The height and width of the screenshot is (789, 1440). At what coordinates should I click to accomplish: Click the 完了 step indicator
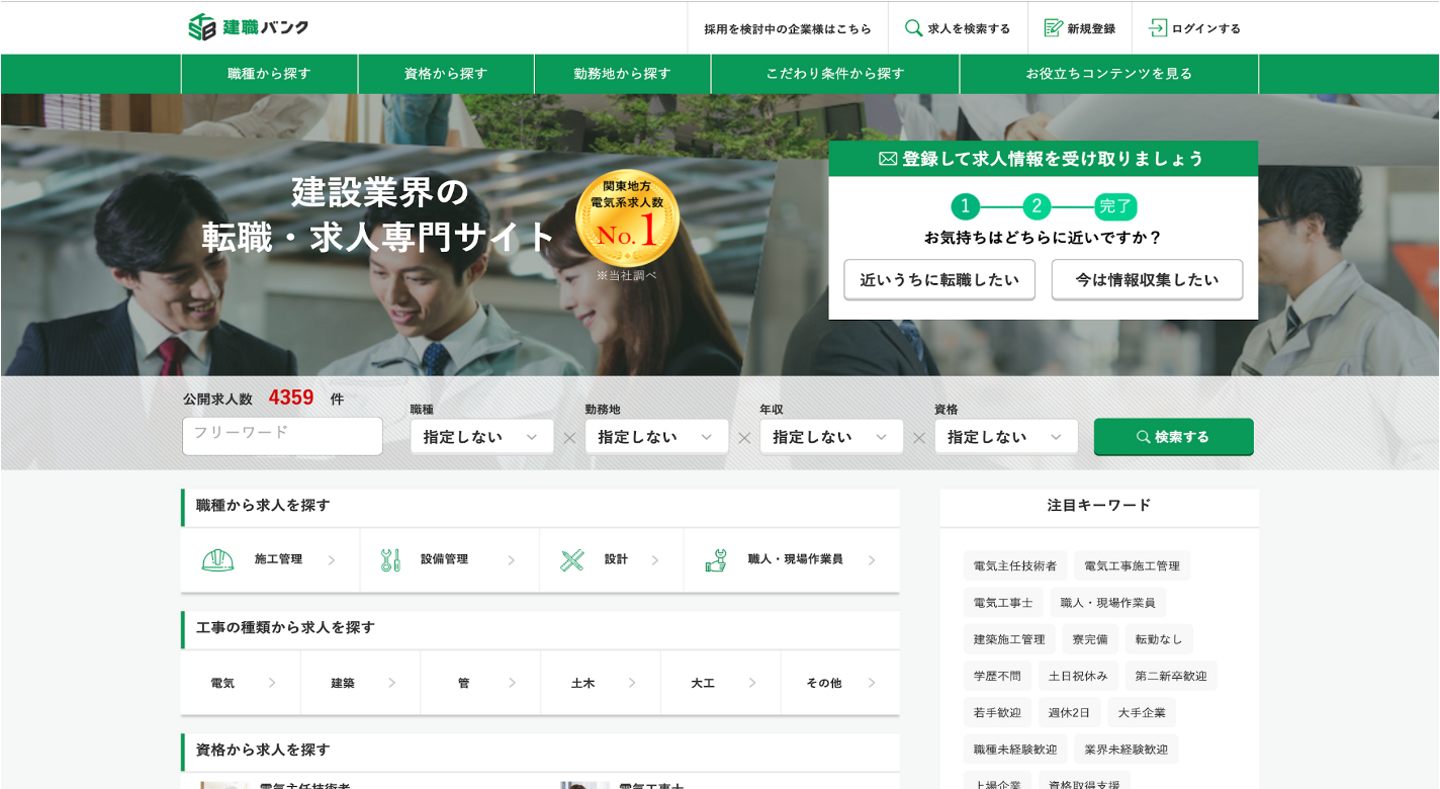click(x=1115, y=207)
